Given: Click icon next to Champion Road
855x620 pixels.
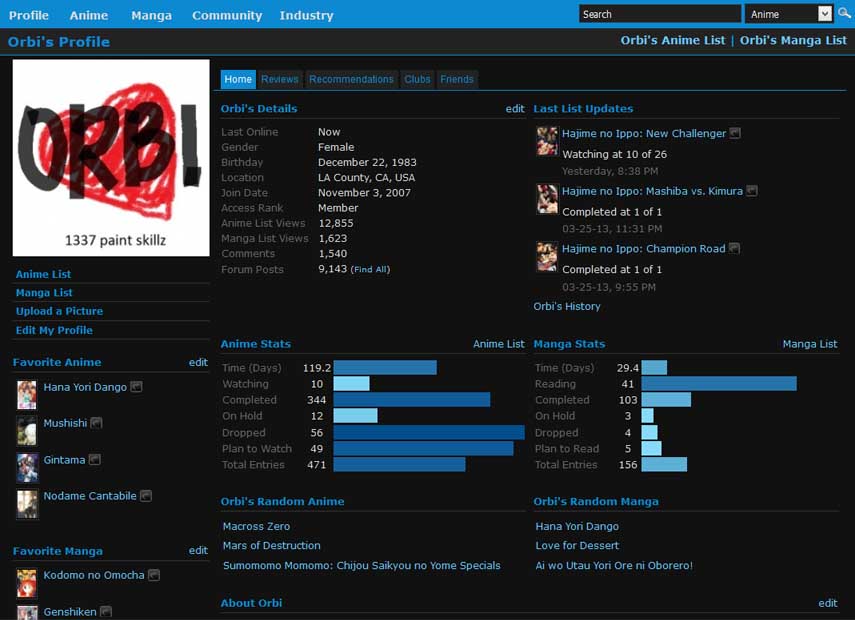Looking at the screenshot, I should (734, 249).
